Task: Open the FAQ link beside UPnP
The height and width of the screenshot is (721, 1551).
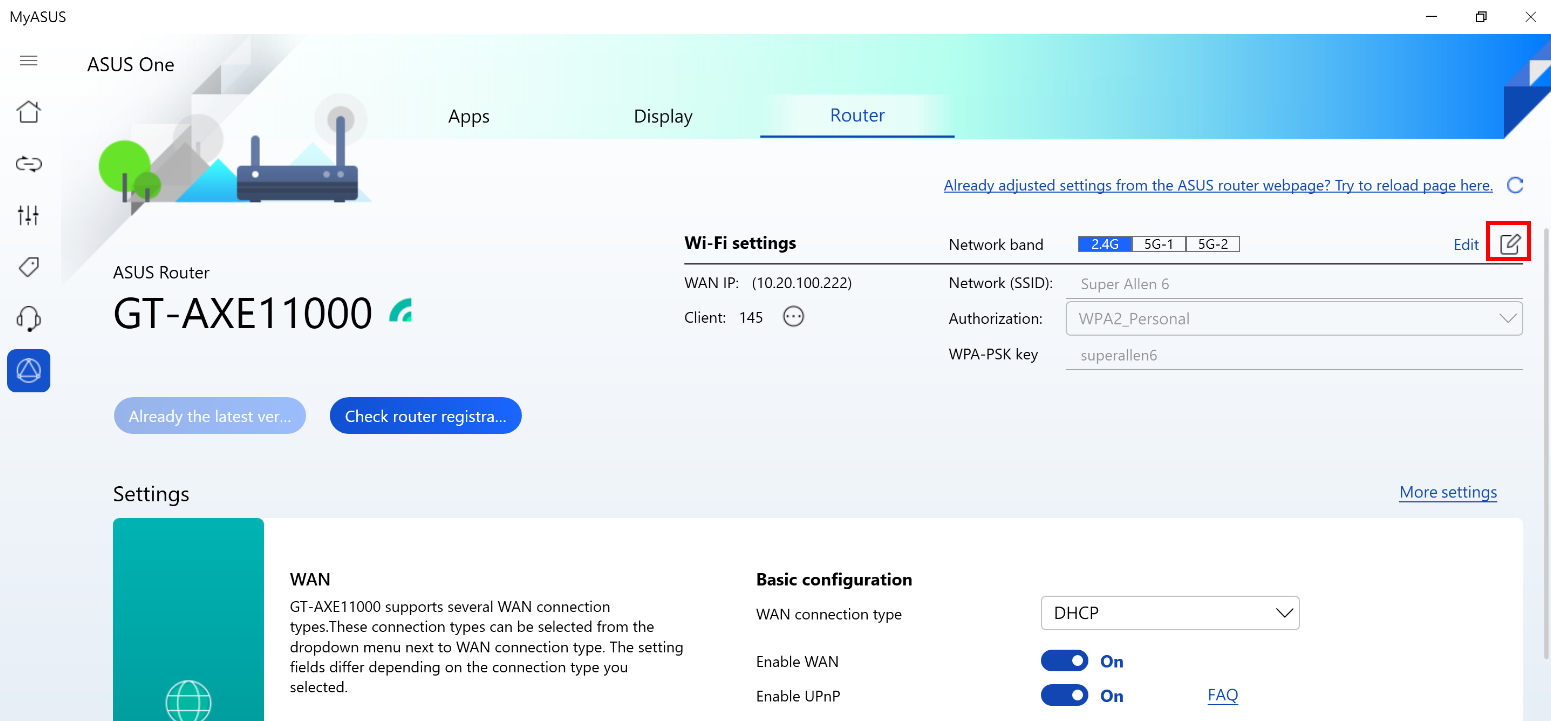Action: 1223,695
